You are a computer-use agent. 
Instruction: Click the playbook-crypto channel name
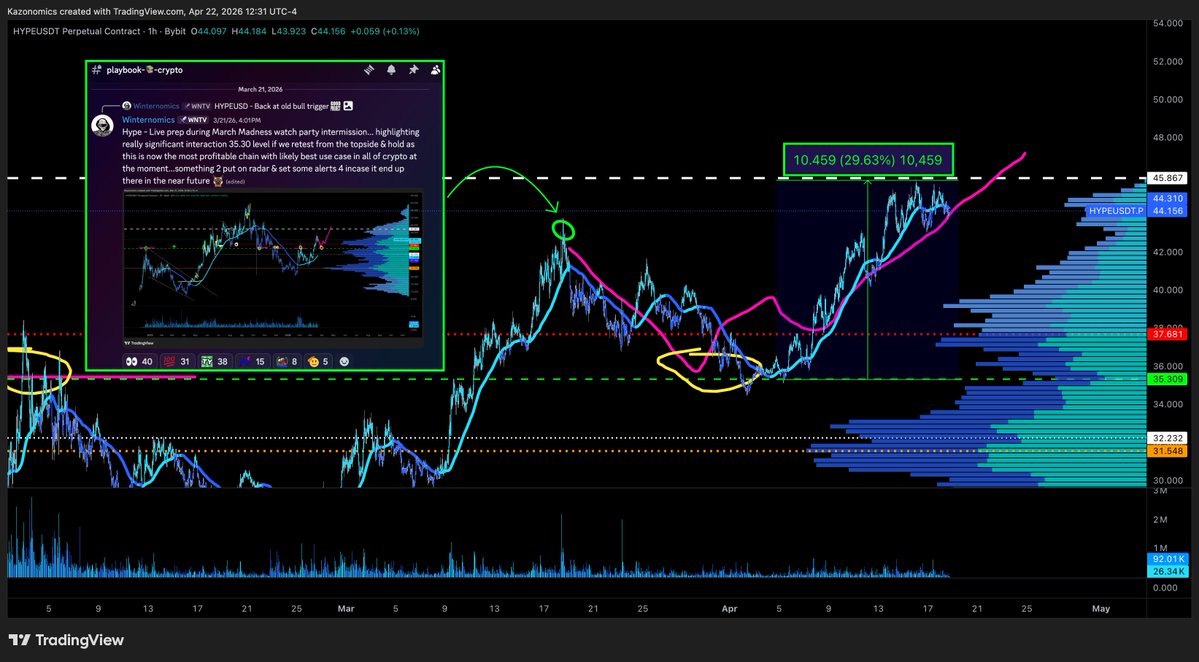[x=145, y=70]
